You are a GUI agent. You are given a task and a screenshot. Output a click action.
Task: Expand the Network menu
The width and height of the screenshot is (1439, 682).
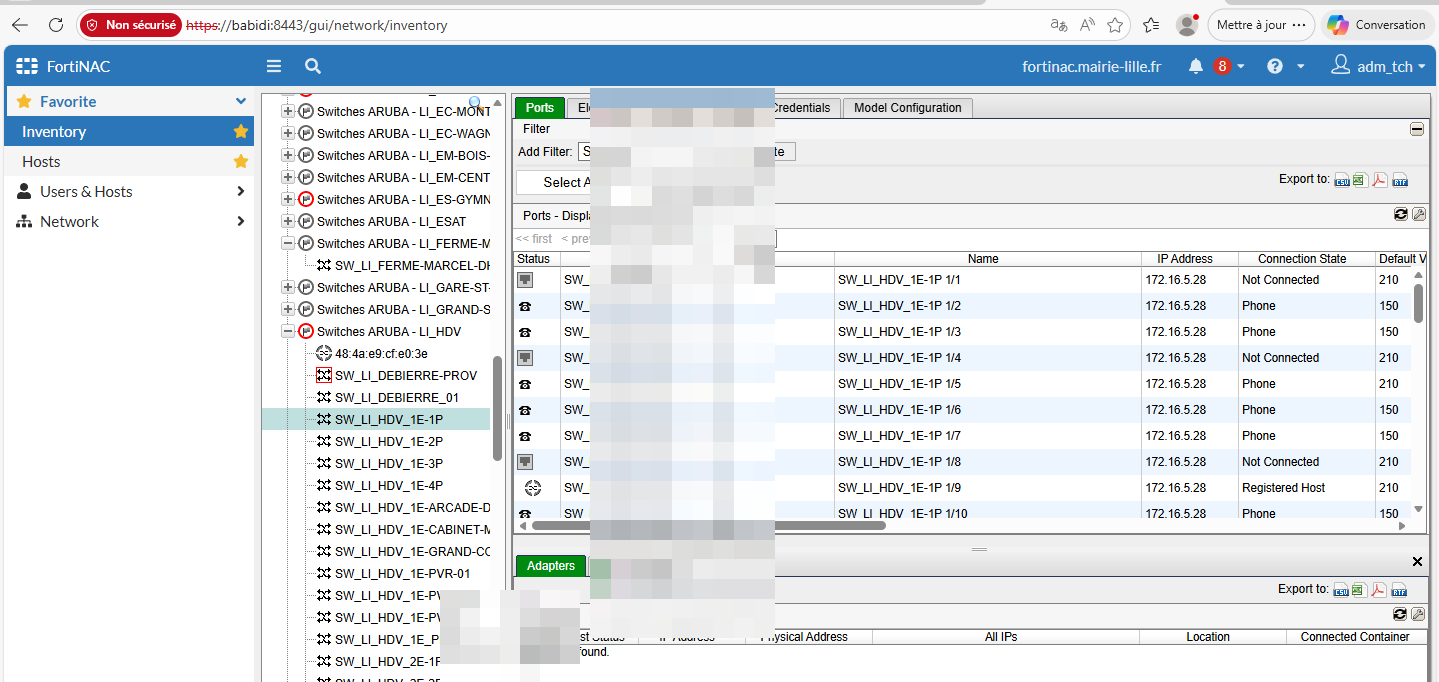(x=240, y=221)
